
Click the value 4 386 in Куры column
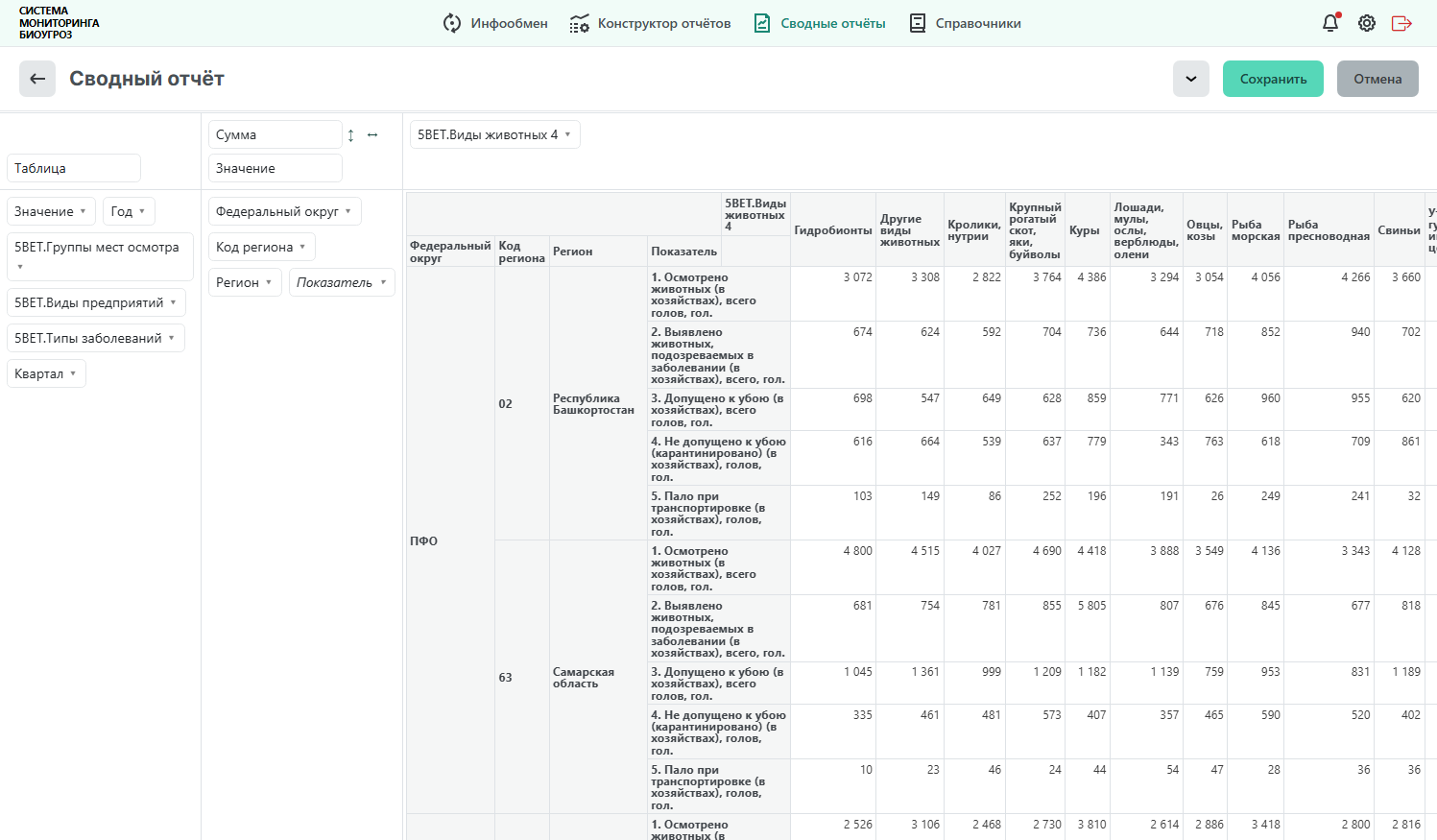[1088, 294]
